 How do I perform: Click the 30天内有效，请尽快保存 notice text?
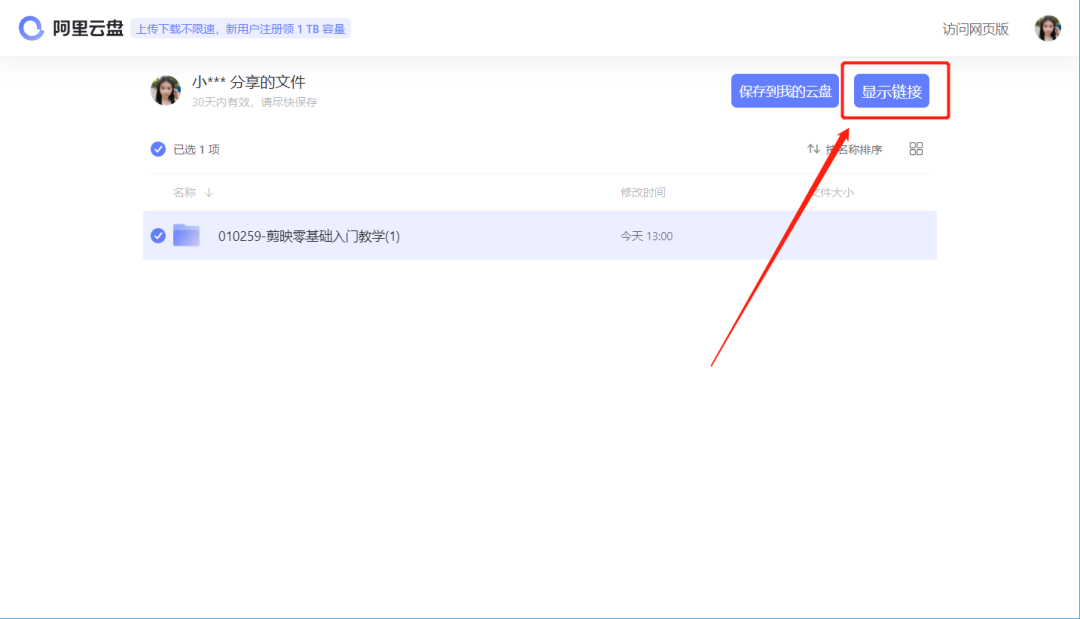coord(254,102)
